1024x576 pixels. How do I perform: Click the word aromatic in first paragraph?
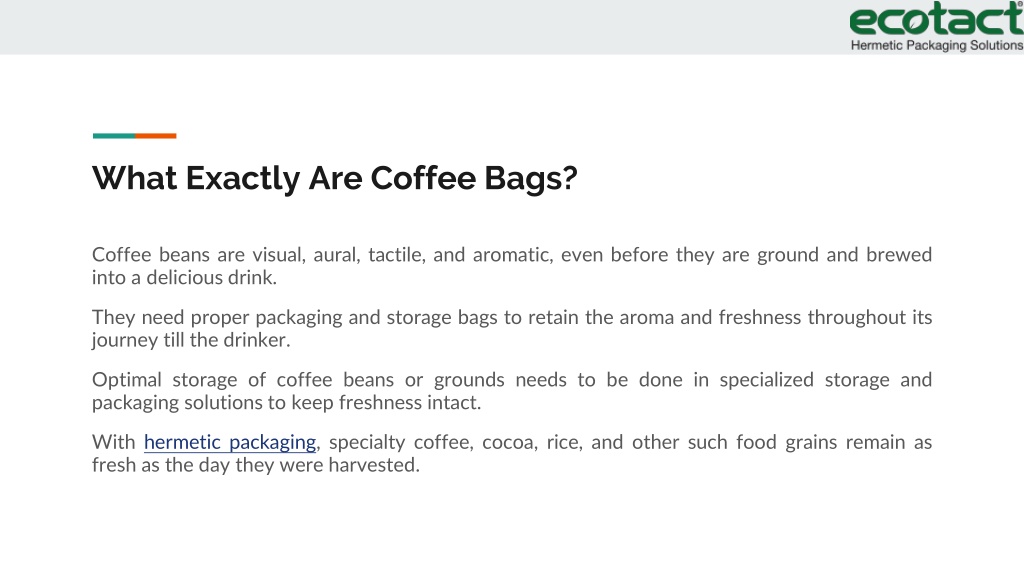[x=513, y=255]
